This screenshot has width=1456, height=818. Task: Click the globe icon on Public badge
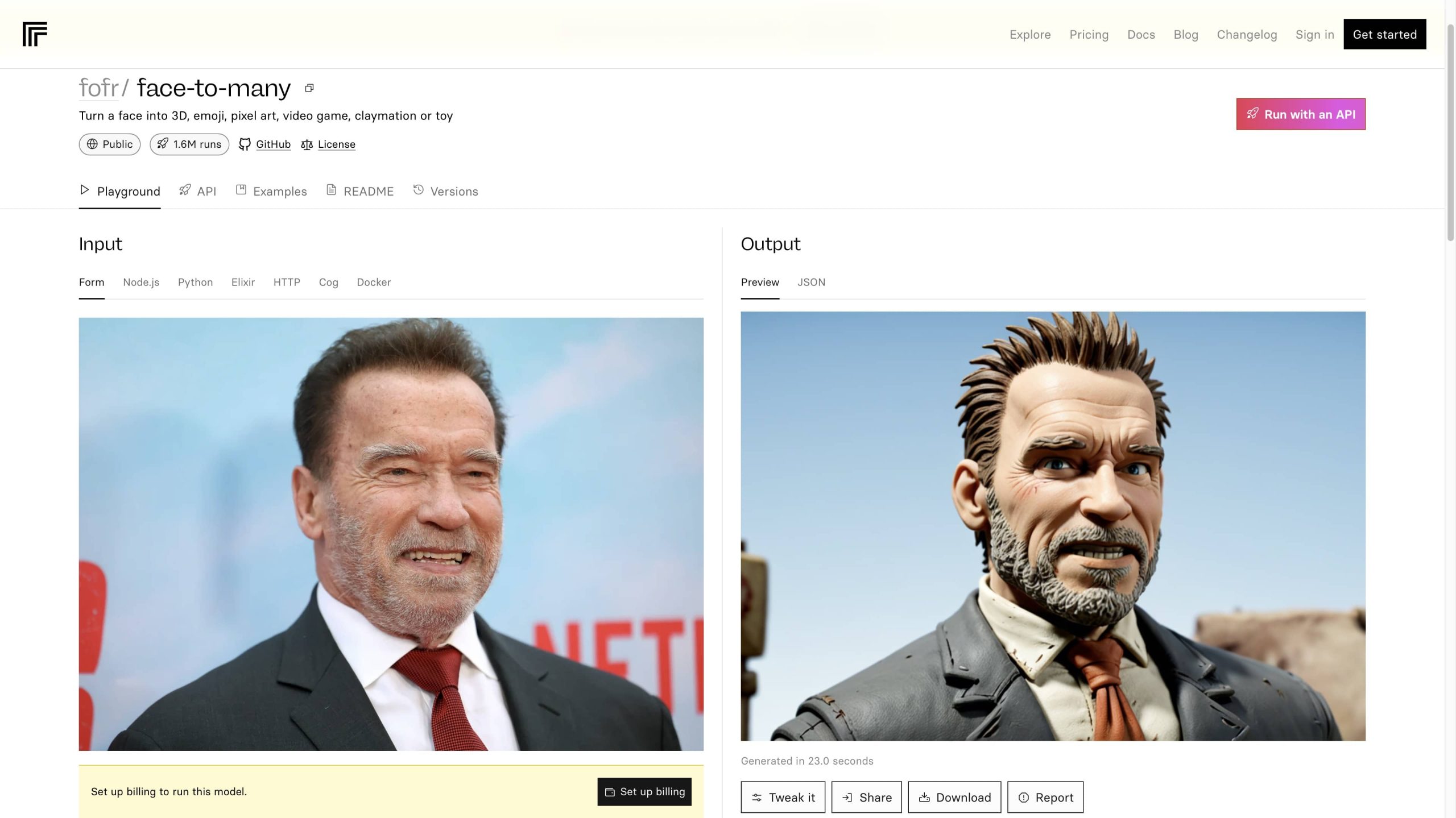pyautogui.click(x=92, y=144)
